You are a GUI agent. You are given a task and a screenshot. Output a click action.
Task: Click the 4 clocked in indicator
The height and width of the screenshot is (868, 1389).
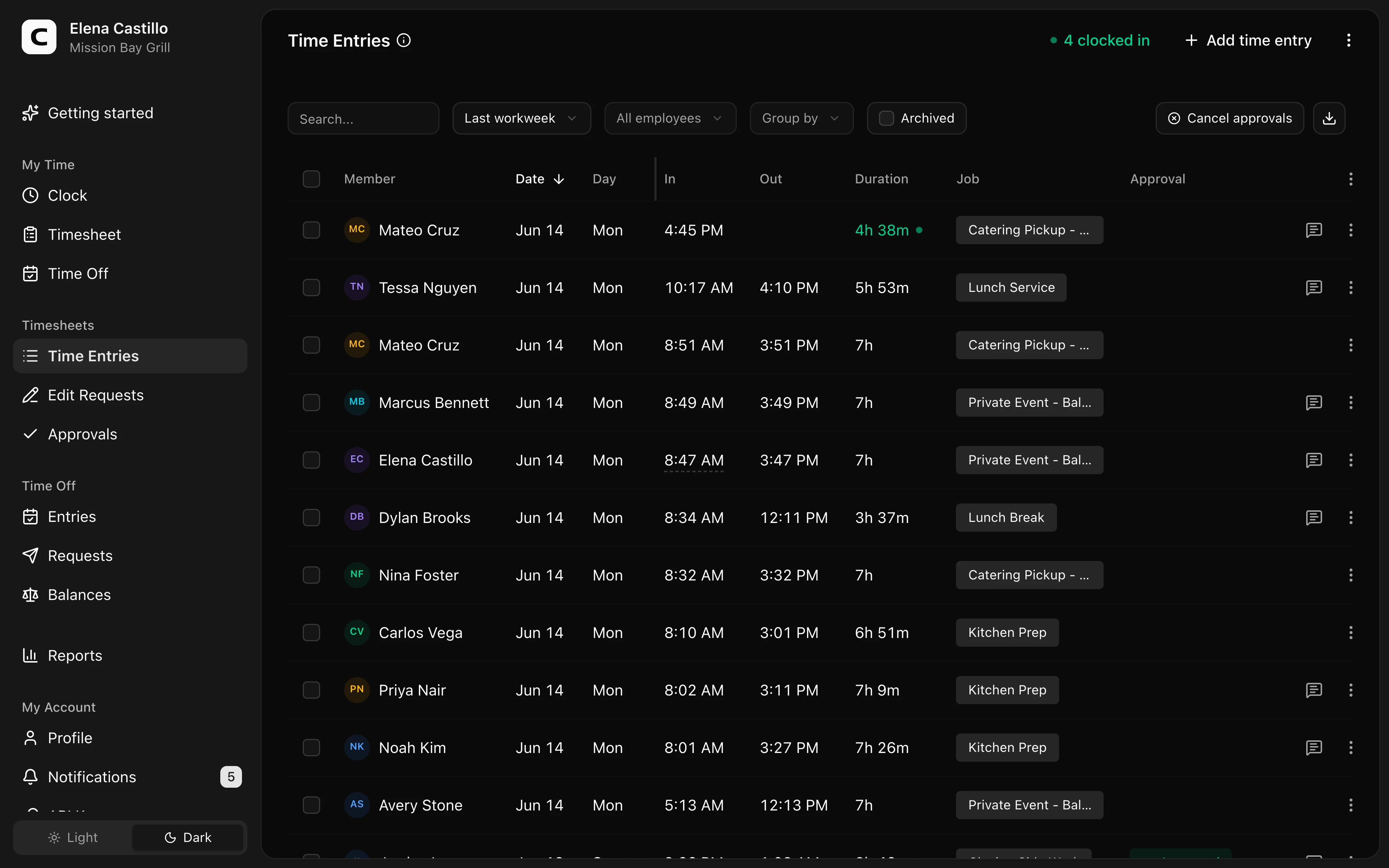pos(1100,40)
